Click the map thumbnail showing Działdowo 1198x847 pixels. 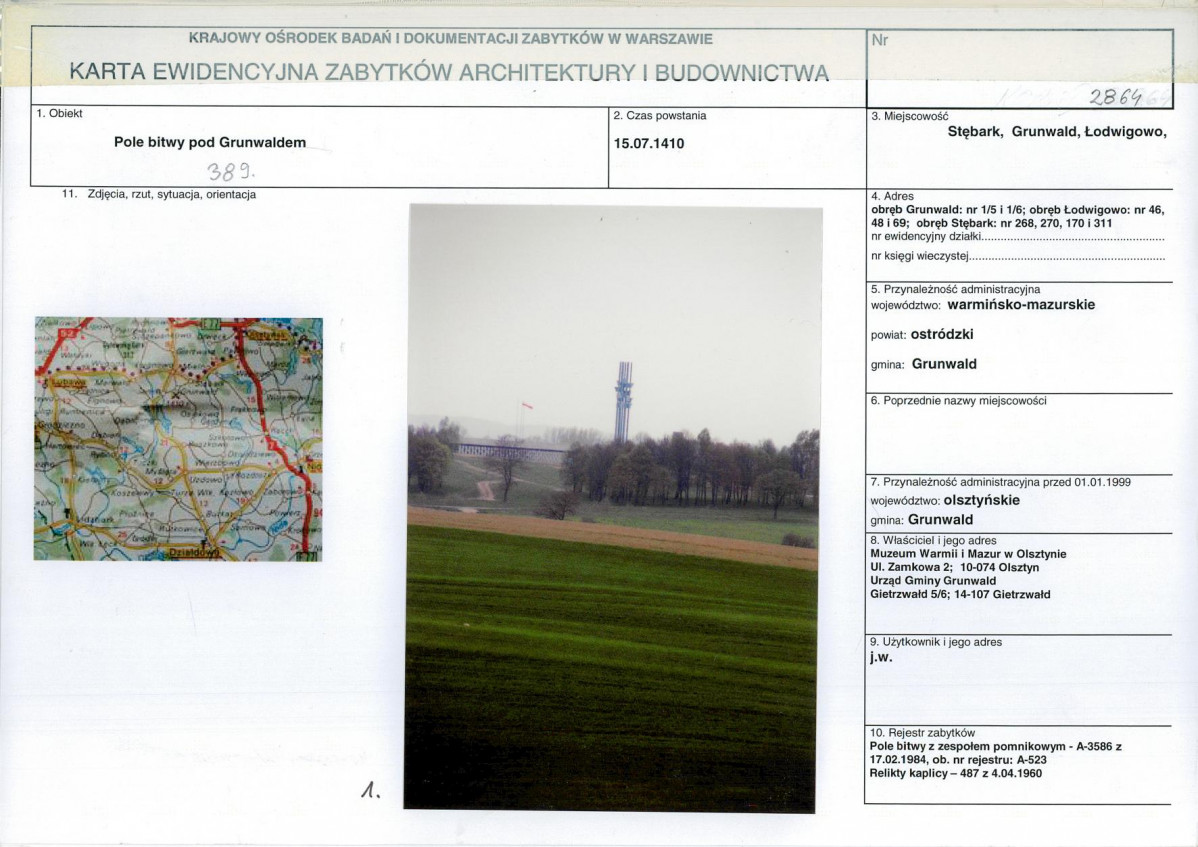coord(178,438)
